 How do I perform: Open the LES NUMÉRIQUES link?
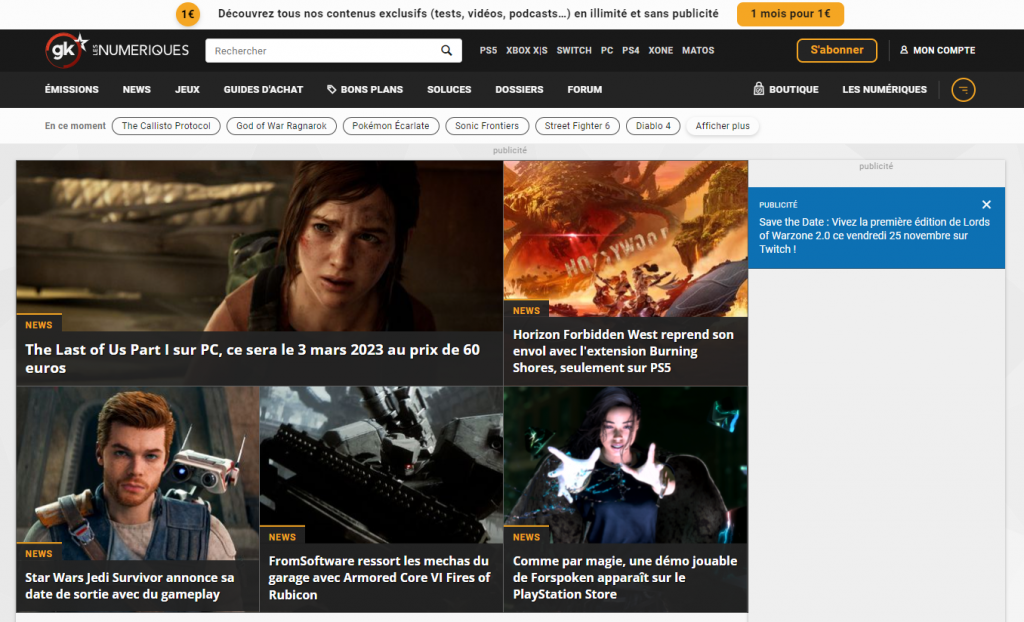click(x=884, y=90)
